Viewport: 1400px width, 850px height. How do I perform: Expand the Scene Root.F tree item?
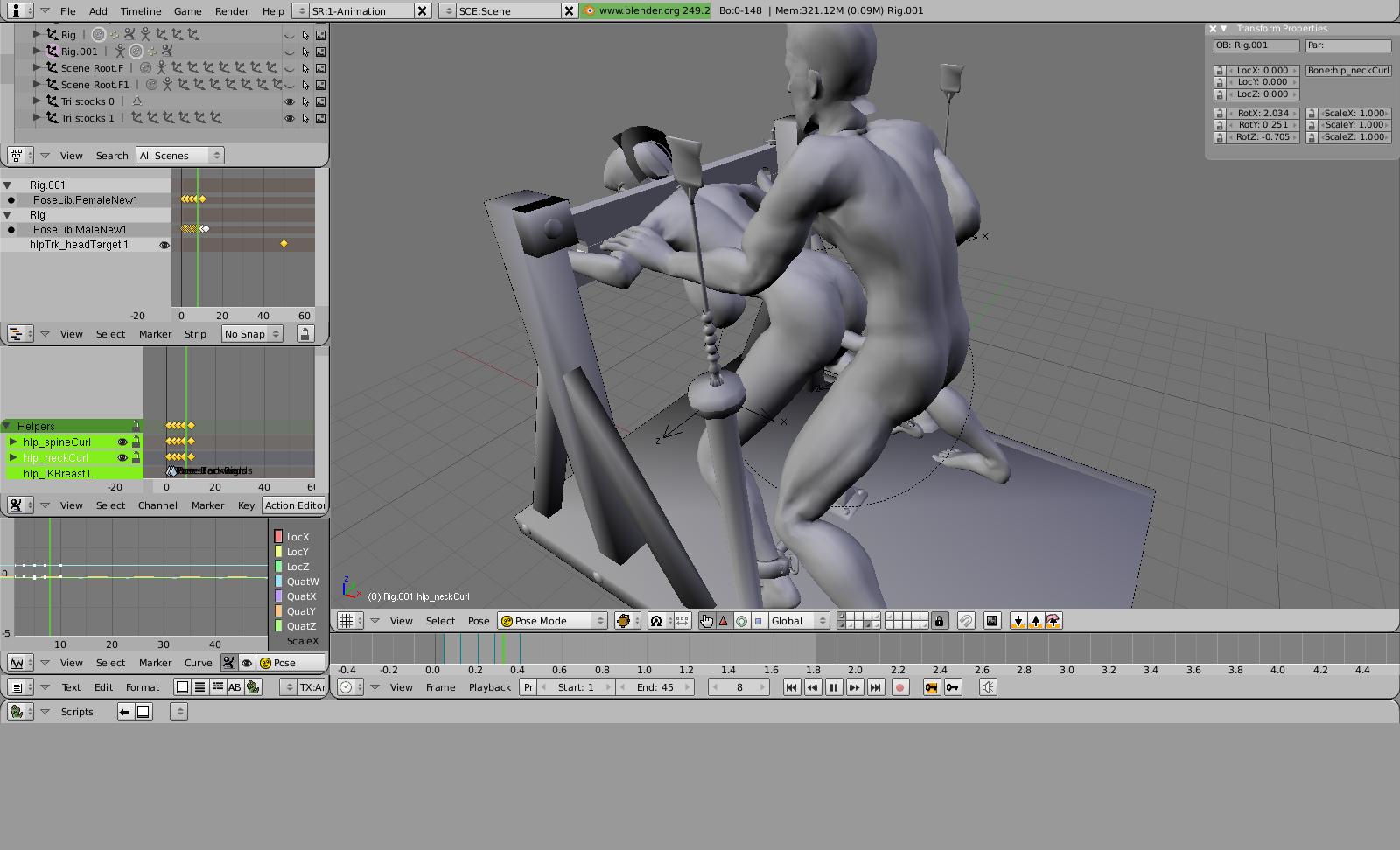coord(37,67)
